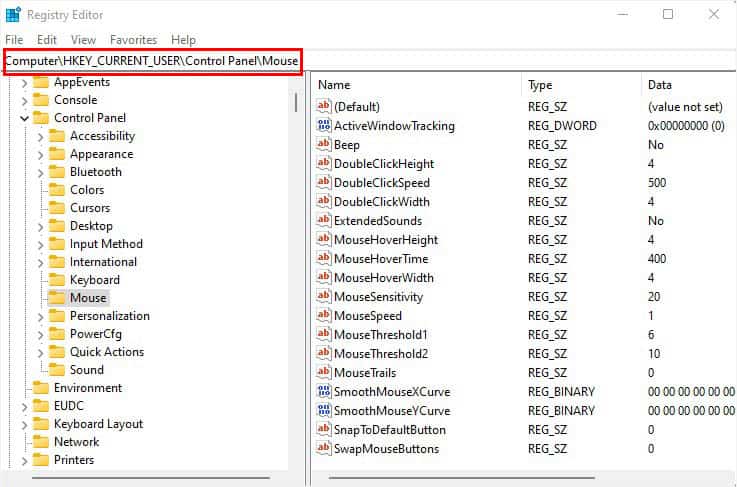Click the MouseSensitivity data value 20

pos(654,297)
